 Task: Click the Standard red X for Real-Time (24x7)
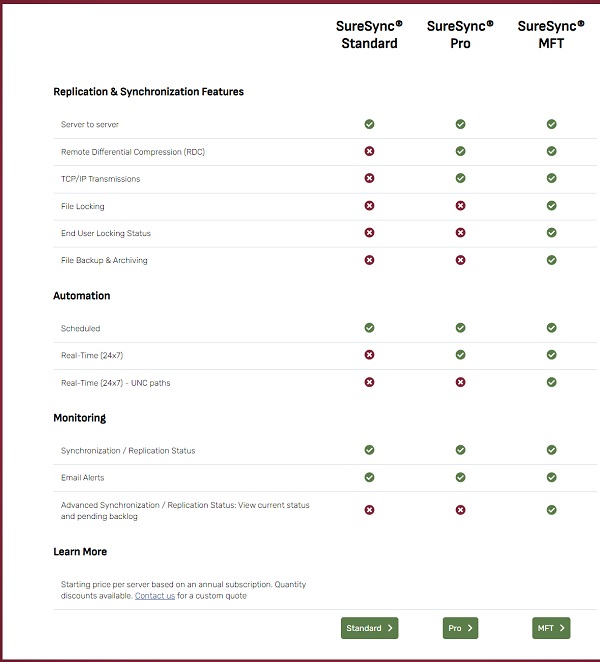(x=369, y=355)
